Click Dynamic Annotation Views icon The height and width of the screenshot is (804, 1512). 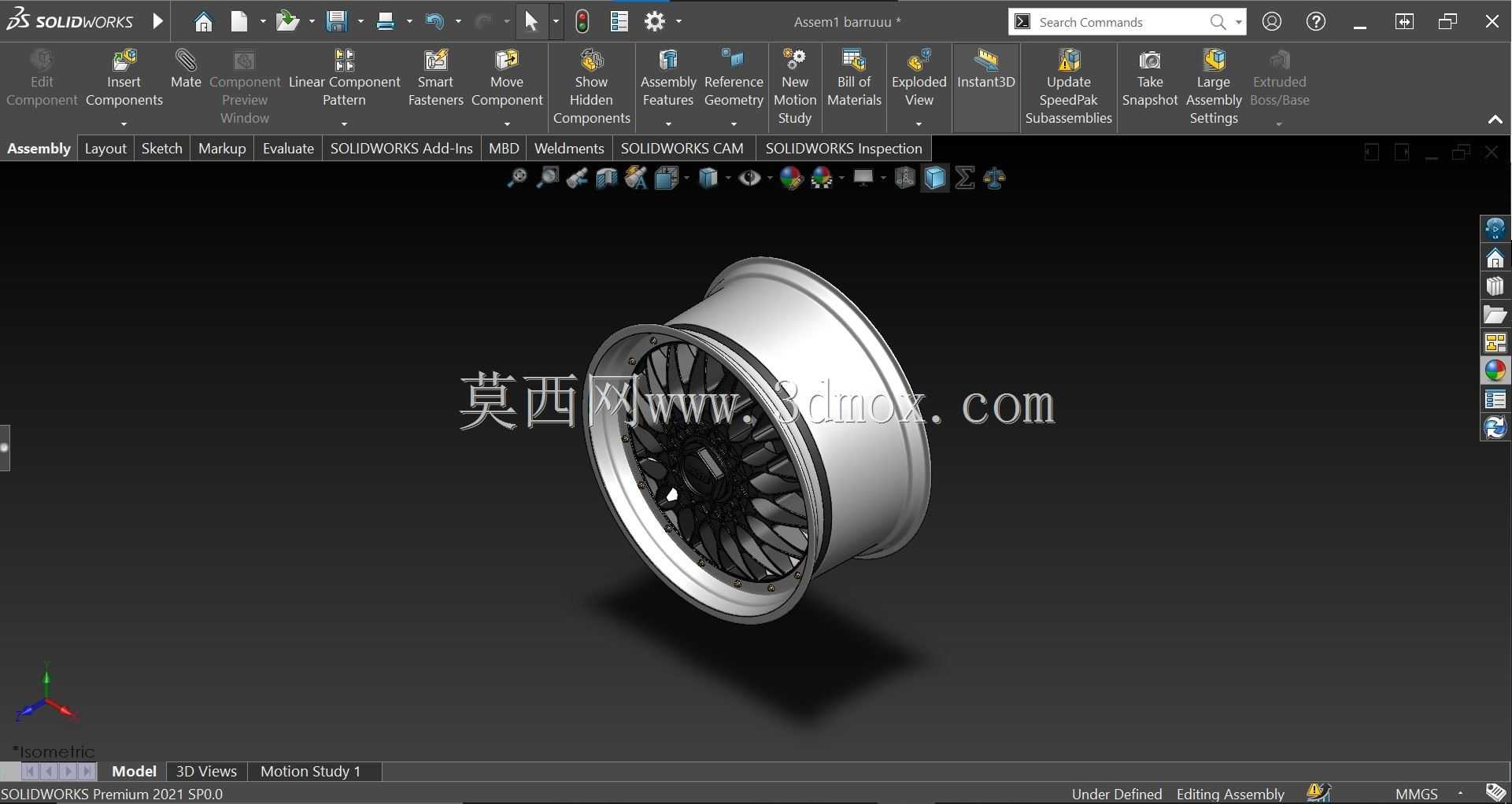[636, 179]
